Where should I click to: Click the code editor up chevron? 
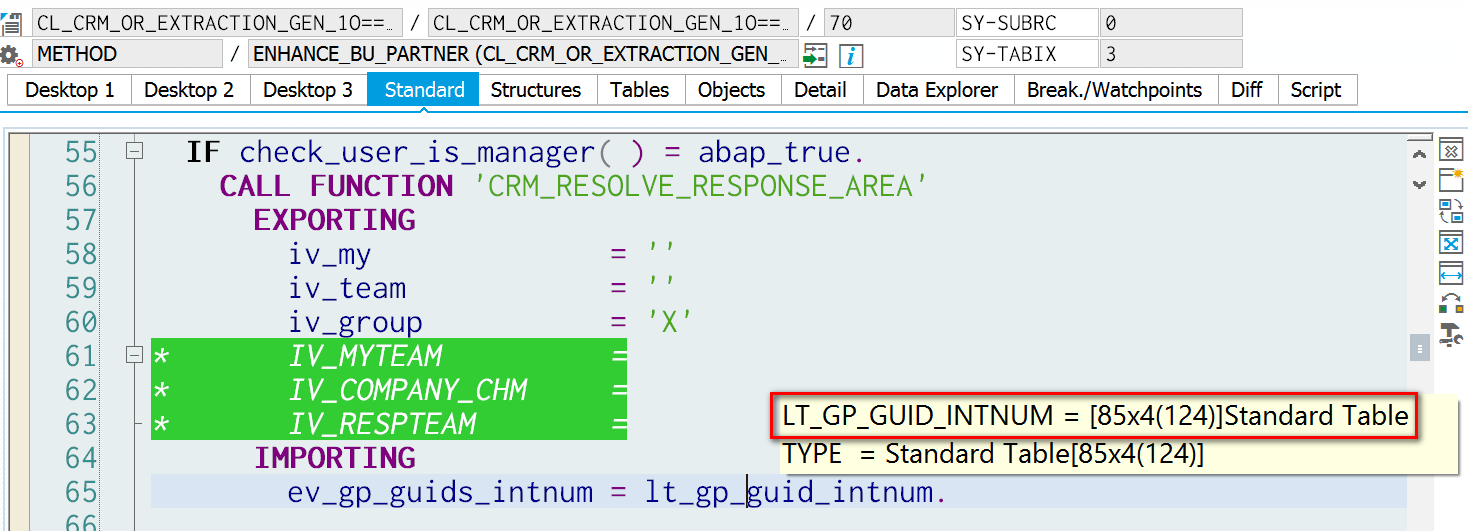pyautogui.click(x=1419, y=154)
